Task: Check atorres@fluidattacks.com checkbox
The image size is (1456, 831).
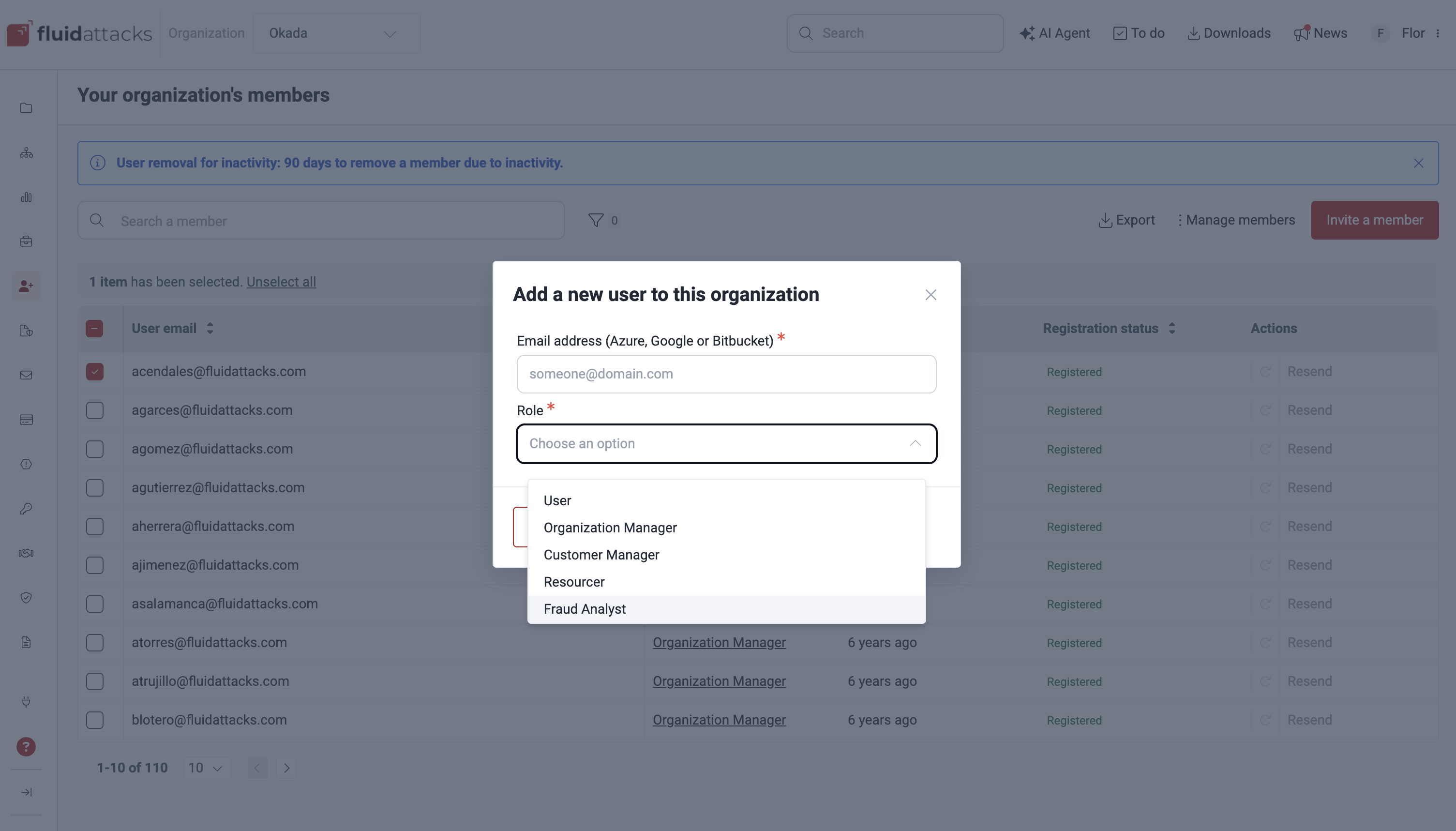Action: (x=95, y=643)
